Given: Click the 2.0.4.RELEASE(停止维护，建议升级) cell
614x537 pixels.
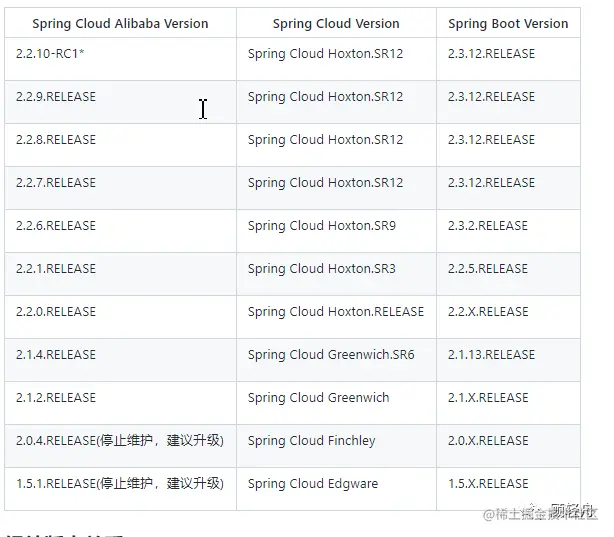Looking at the screenshot, I should 120,446.
